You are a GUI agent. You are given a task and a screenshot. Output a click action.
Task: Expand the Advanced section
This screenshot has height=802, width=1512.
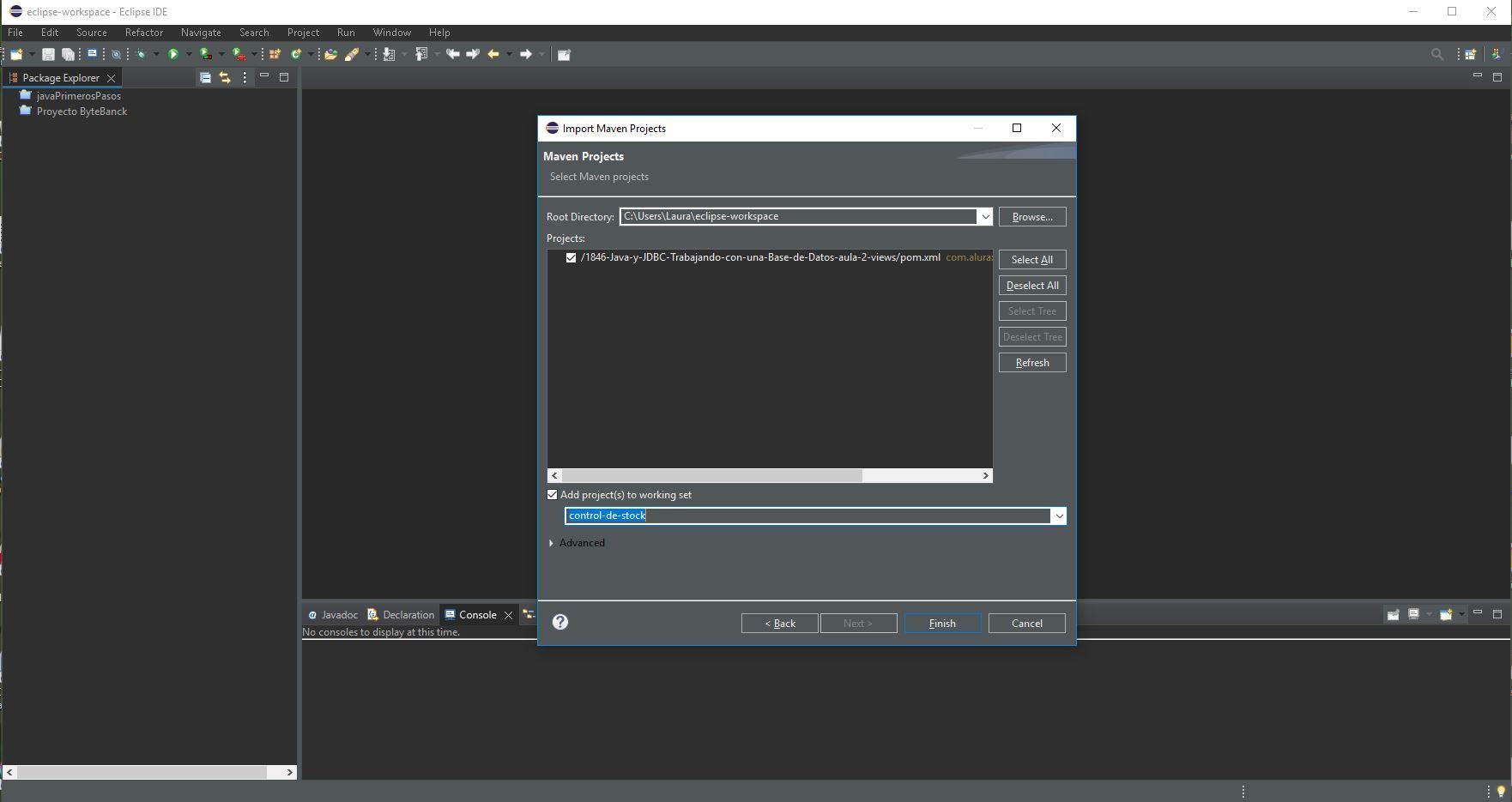tap(552, 543)
